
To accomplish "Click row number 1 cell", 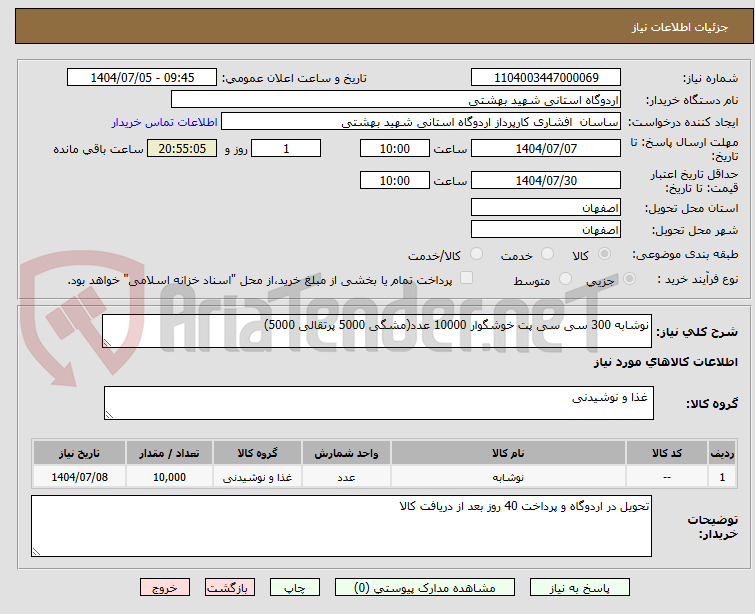I will point(722,477).
